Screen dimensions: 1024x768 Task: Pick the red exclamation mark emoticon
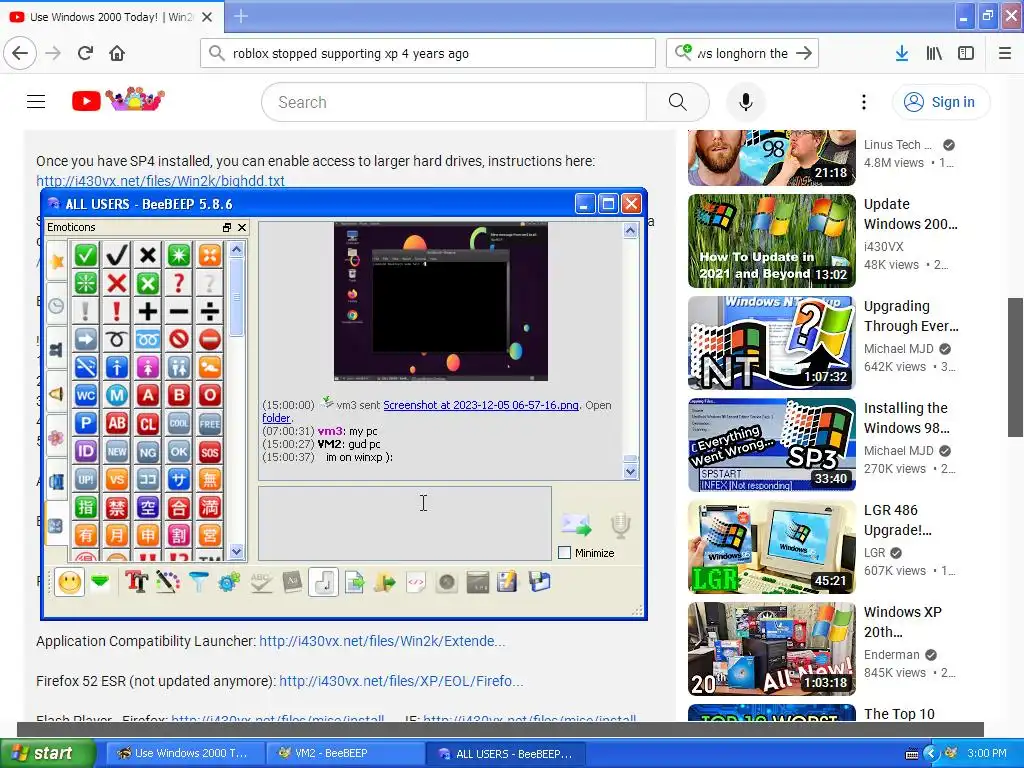(x=117, y=312)
